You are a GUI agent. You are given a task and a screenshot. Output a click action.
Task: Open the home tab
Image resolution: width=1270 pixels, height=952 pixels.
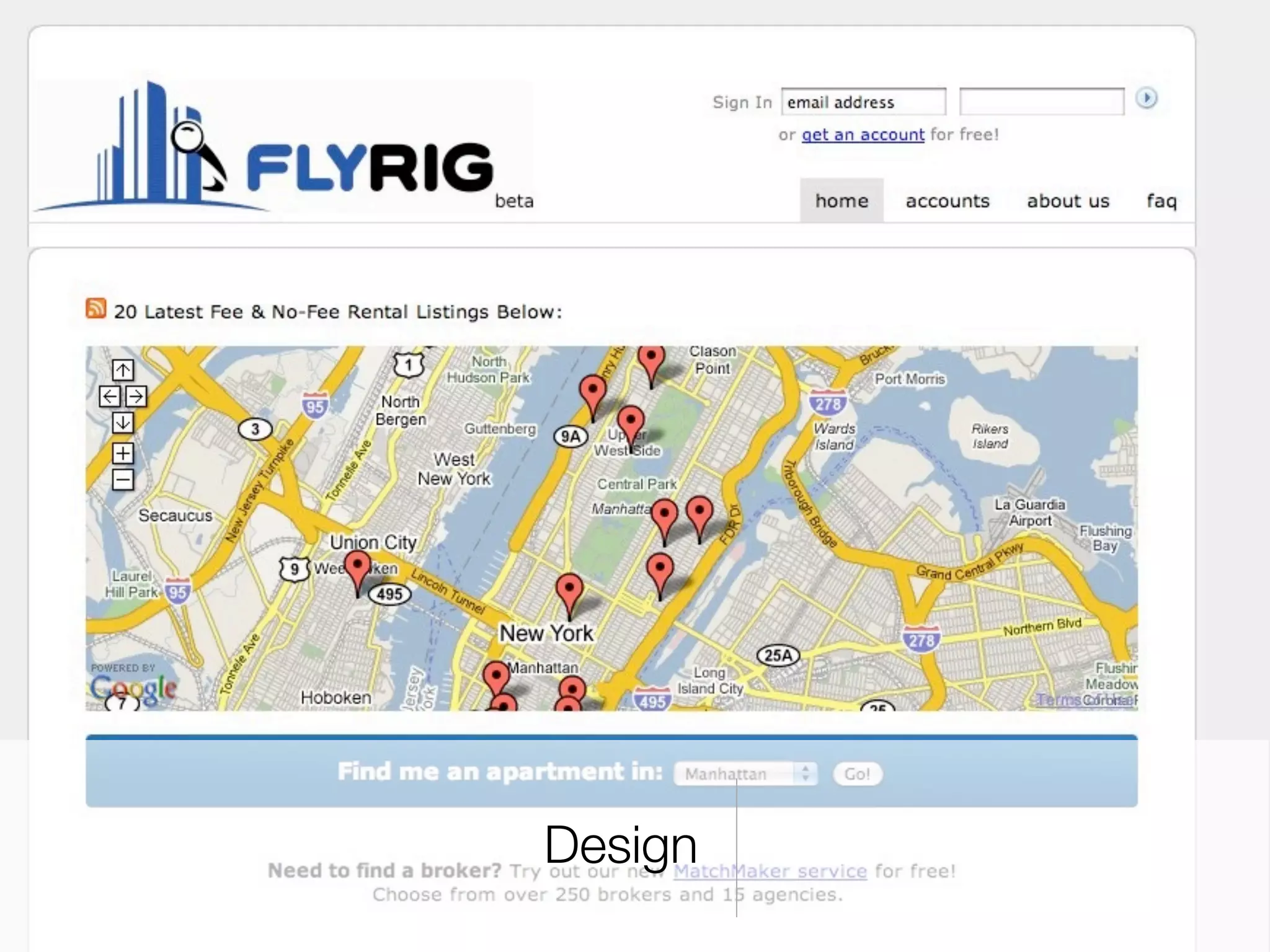pyautogui.click(x=841, y=201)
